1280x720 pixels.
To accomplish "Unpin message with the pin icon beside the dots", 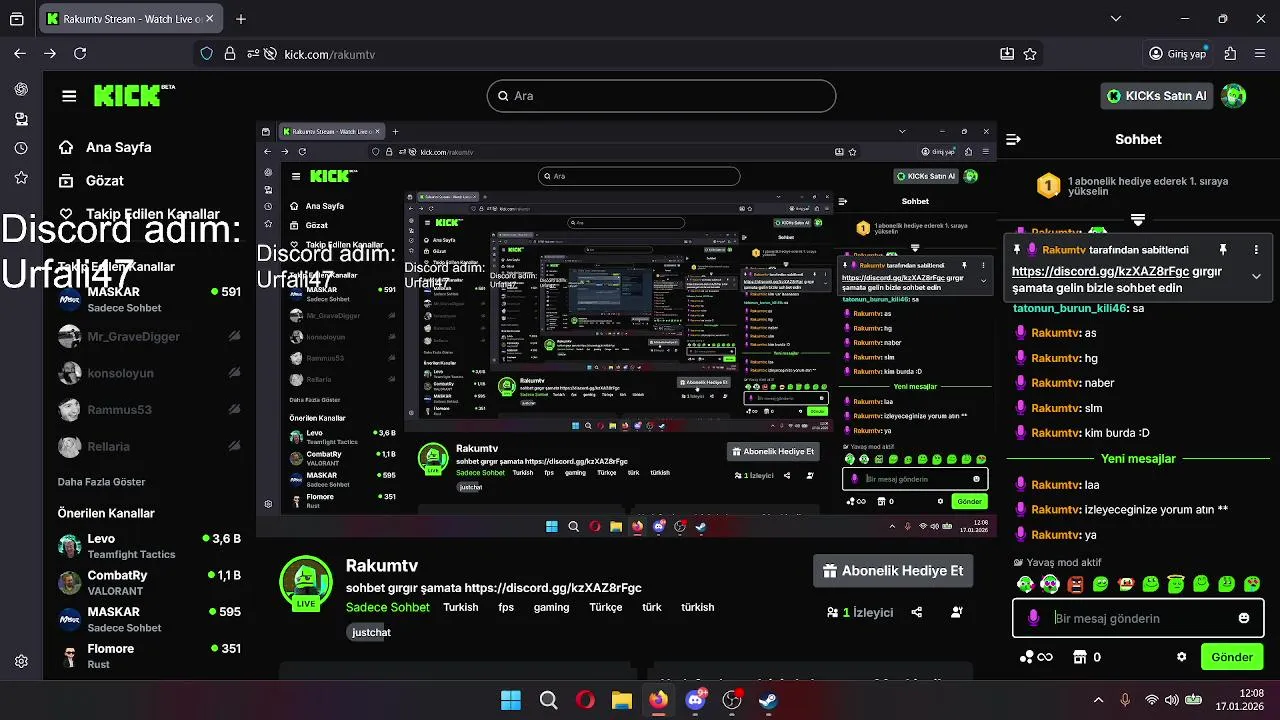I will 1222,249.
